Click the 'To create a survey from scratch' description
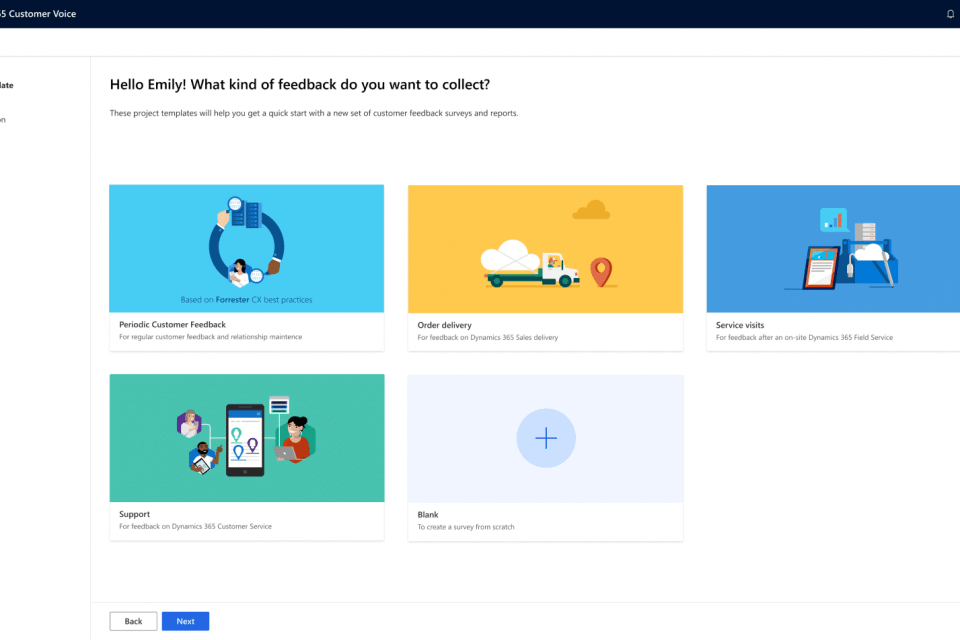 tap(466, 527)
